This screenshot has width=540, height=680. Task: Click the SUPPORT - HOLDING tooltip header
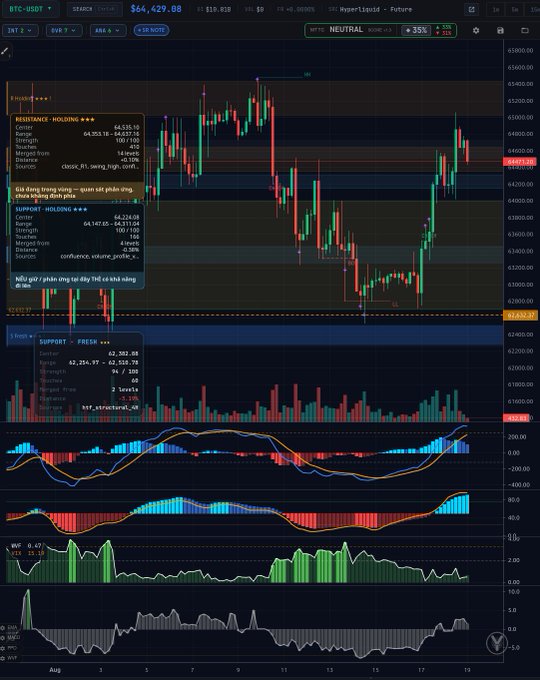52,209
